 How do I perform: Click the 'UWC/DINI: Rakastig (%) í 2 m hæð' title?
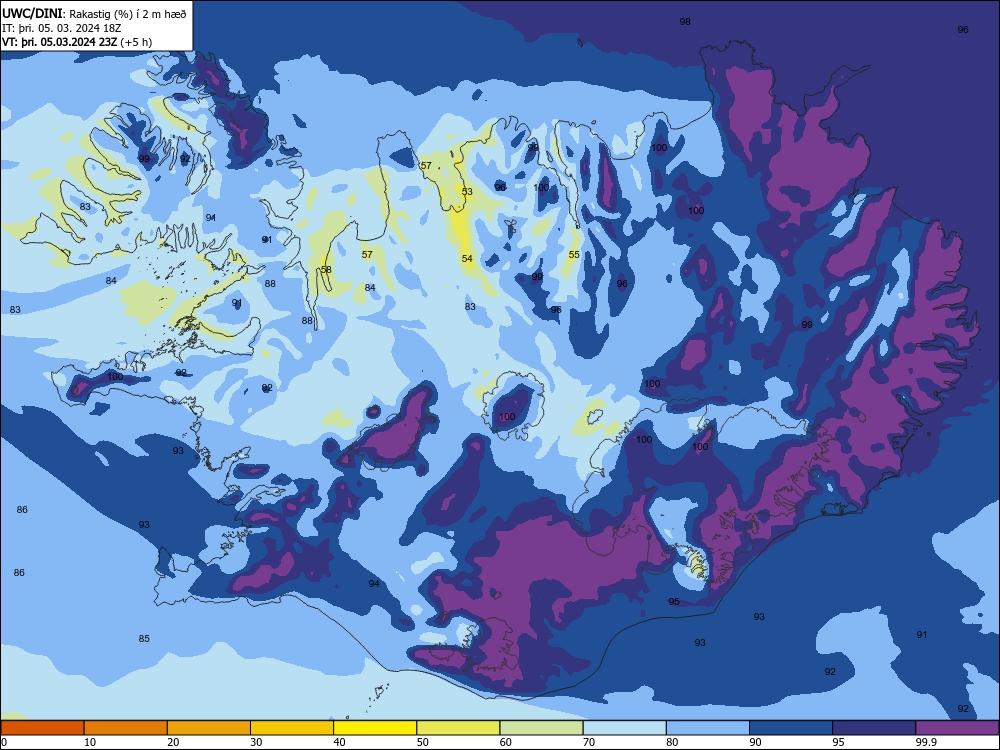pyautogui.click(x=94, y=14)
